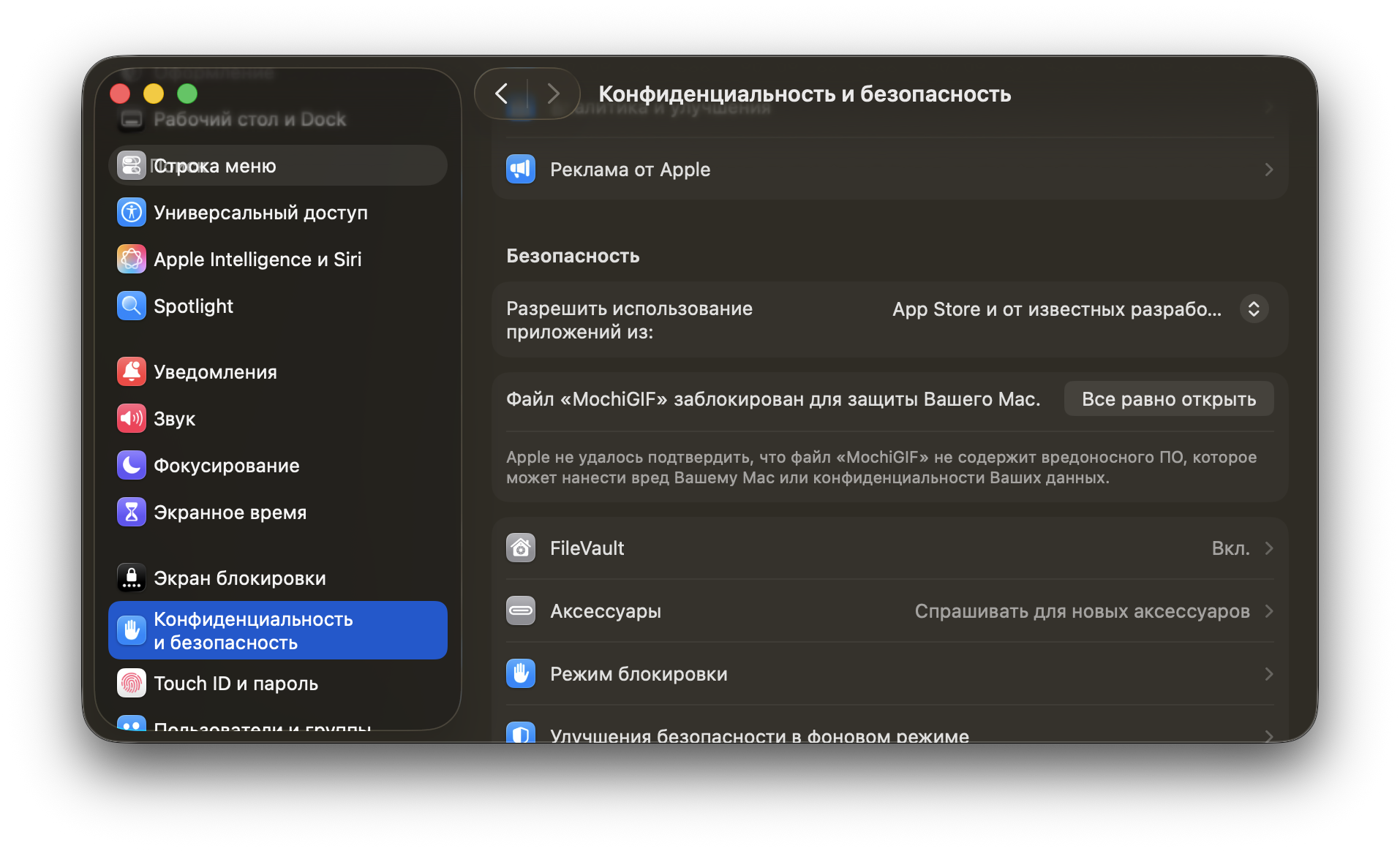Click the Звук speaker icon
1400x851 pixels.
coord(132,419)
